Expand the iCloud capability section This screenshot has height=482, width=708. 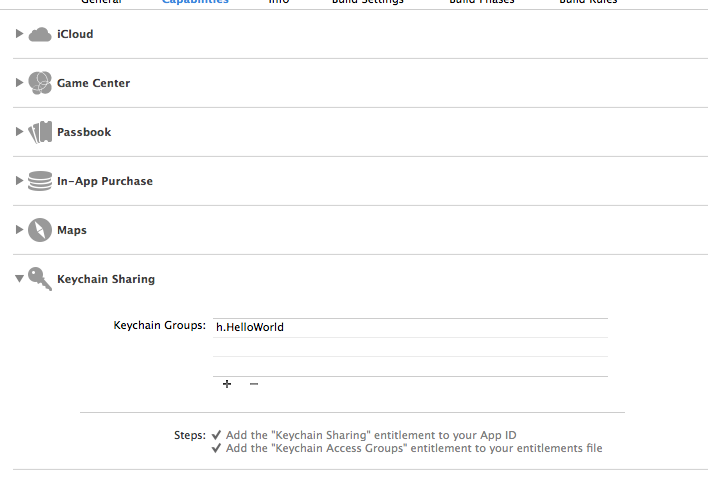(x=19, y=33)
